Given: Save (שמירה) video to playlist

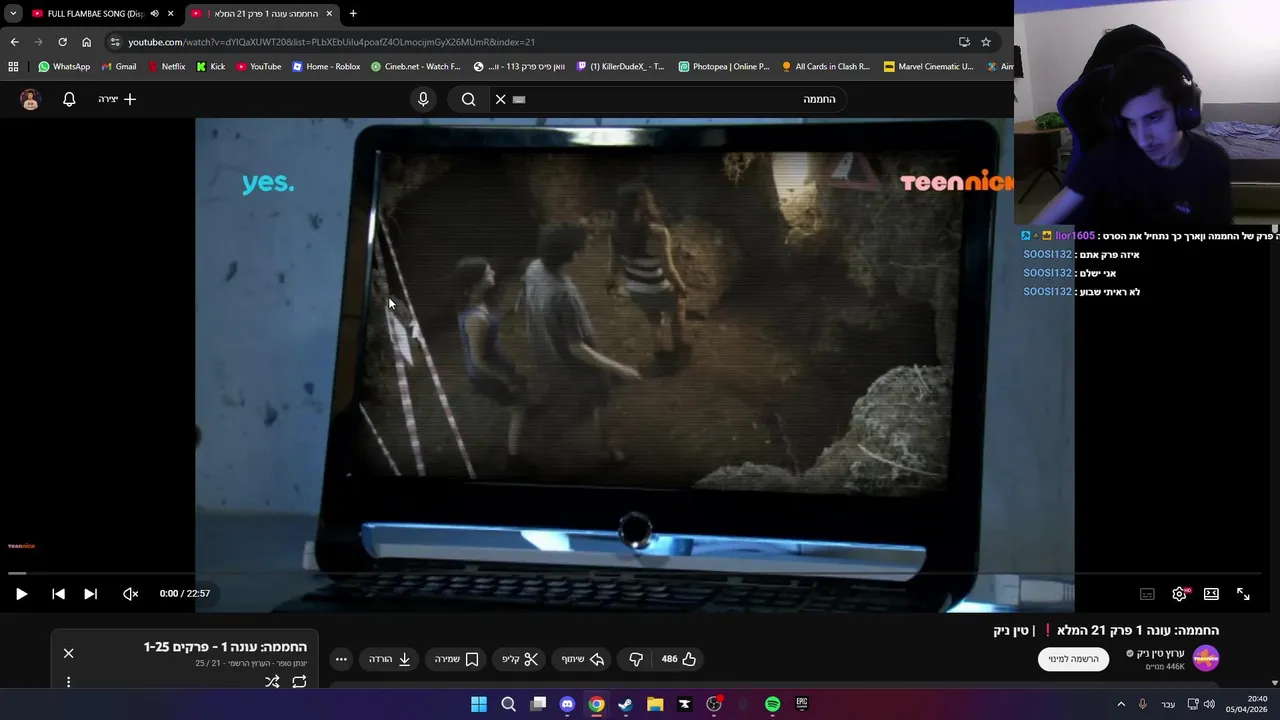Looking at the screenshot, I should click(x=457, y=659).
